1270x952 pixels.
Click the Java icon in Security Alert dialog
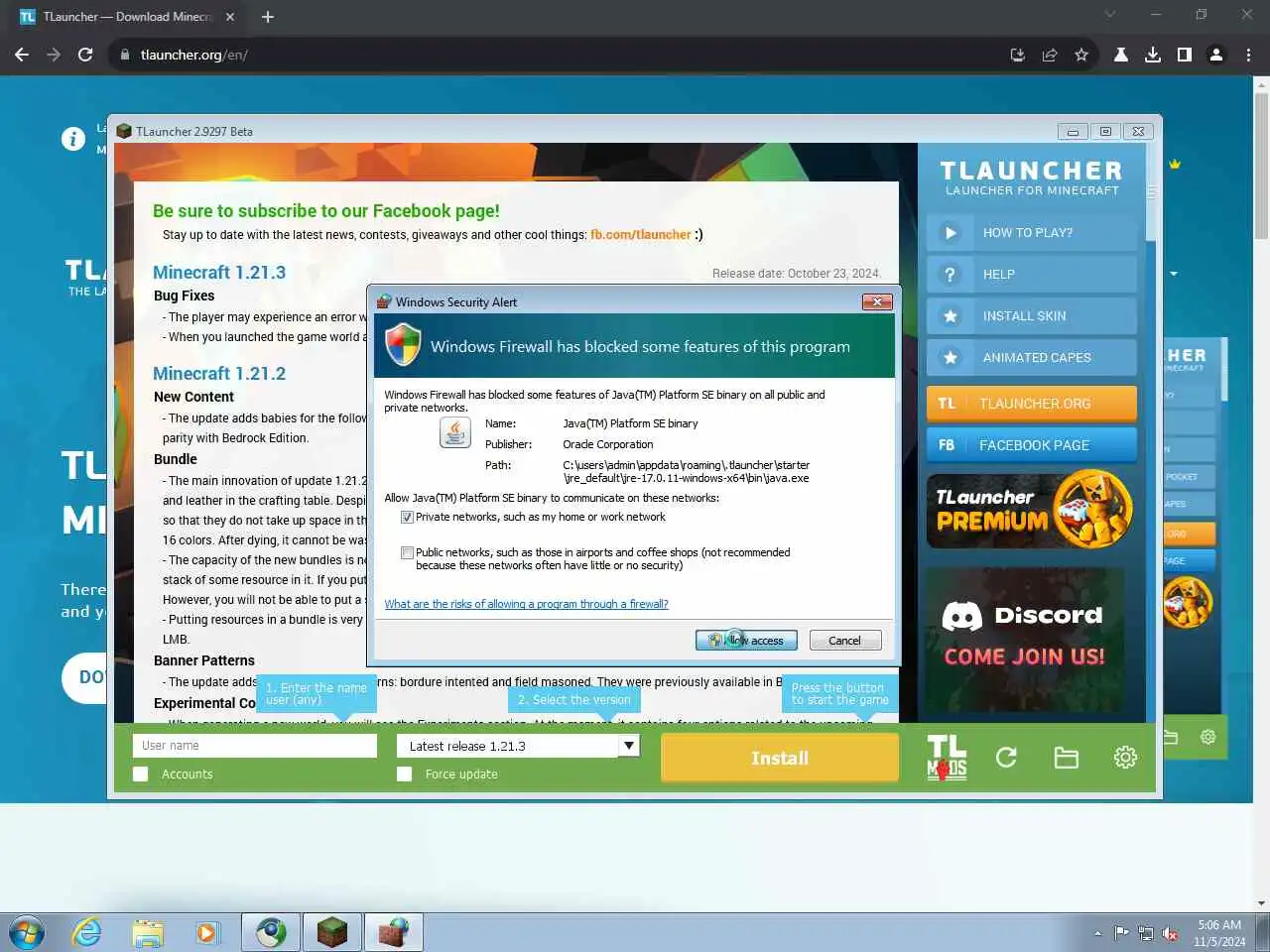tap(454, 432)
